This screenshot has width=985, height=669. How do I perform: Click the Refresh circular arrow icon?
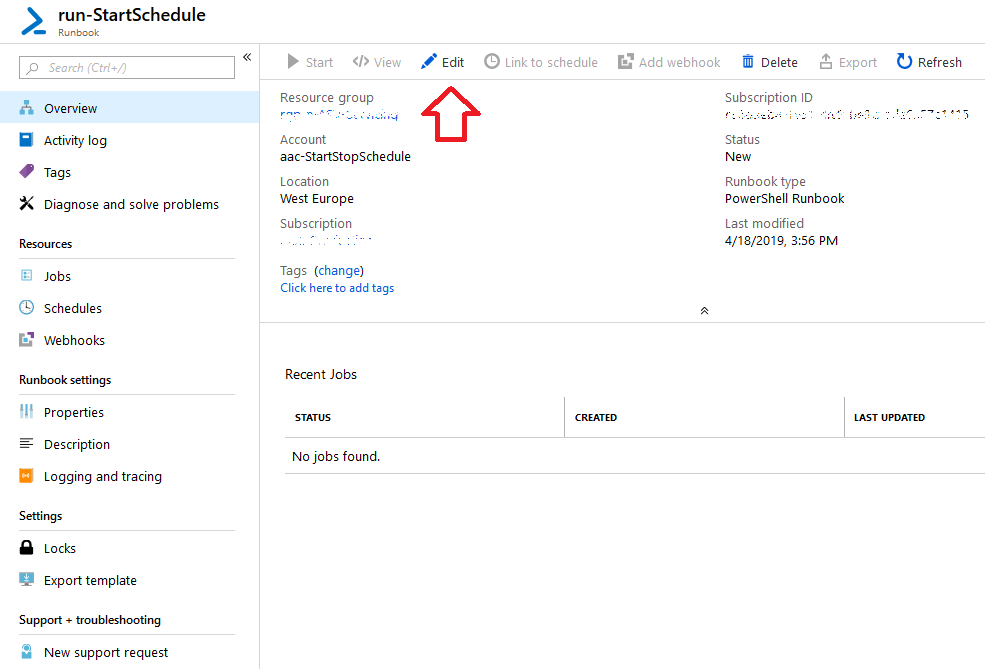pos(904,62)
